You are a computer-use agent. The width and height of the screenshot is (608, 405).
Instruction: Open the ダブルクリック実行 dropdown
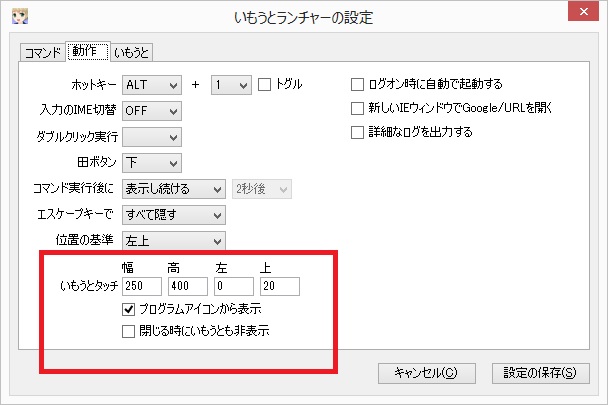point(152,137)
